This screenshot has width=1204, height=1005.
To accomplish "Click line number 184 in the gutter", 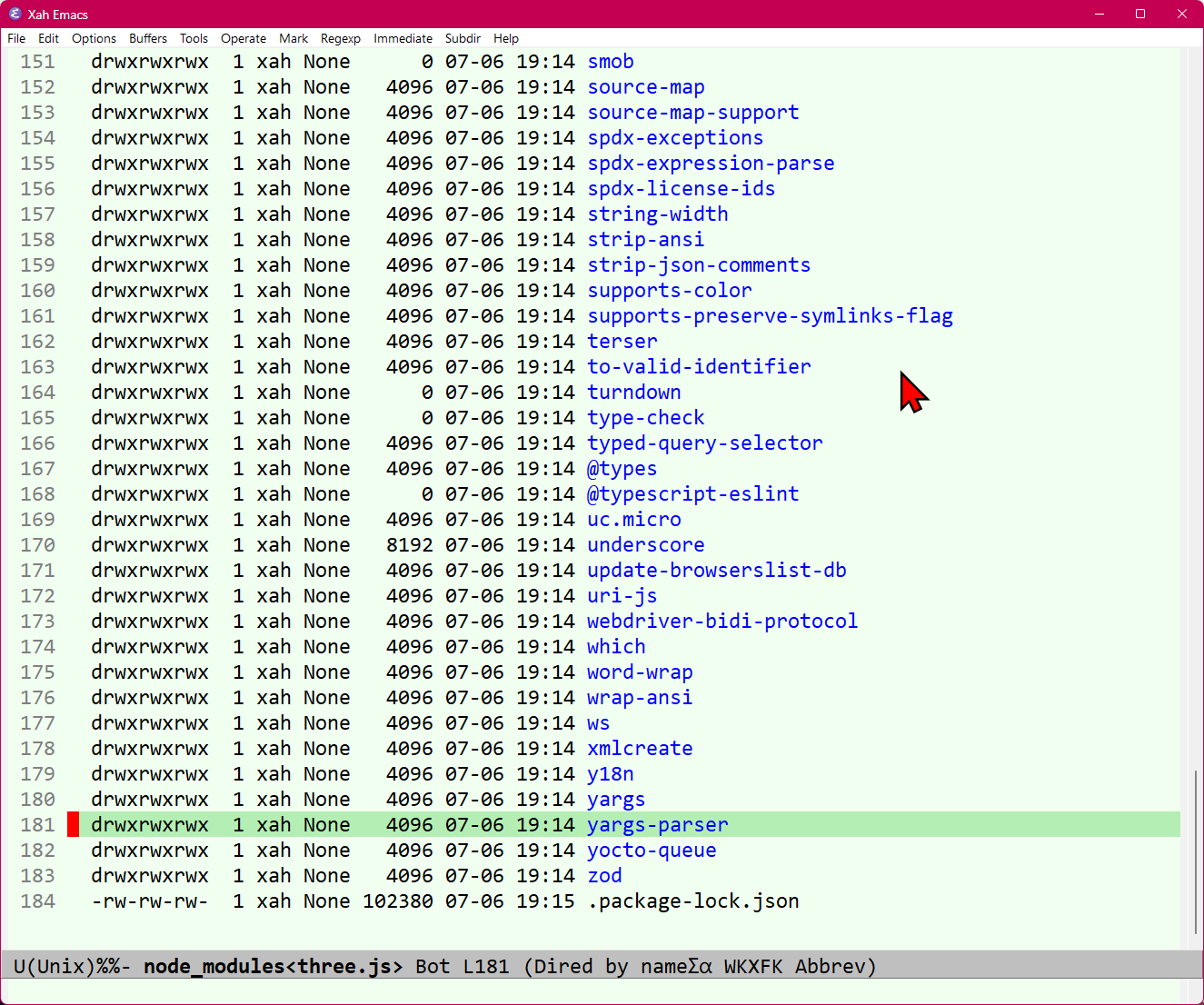I will (38, 901).
